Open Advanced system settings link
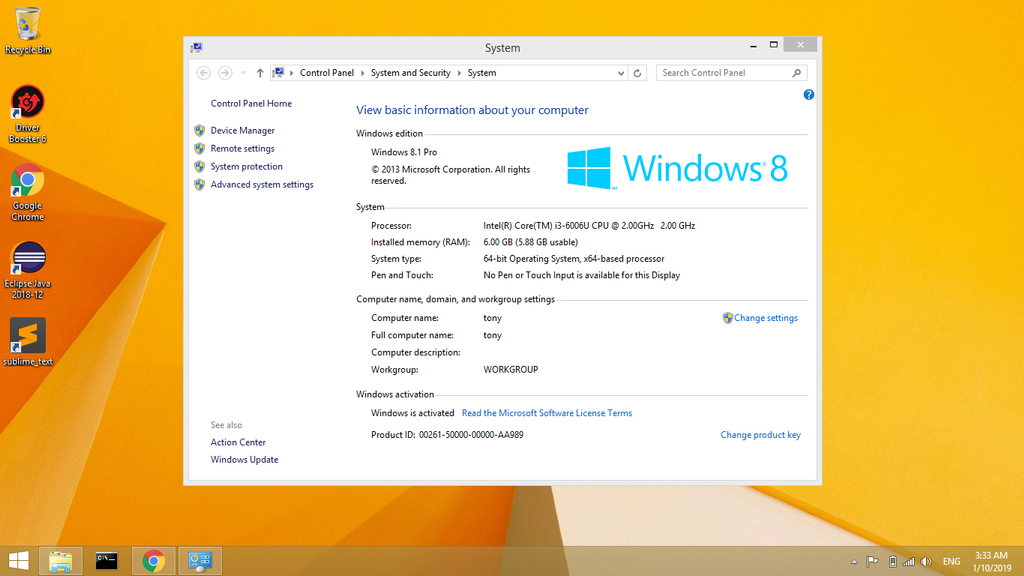Image resolution: width=1024 pixels, height=576 pixels. (x=262, y=185)
